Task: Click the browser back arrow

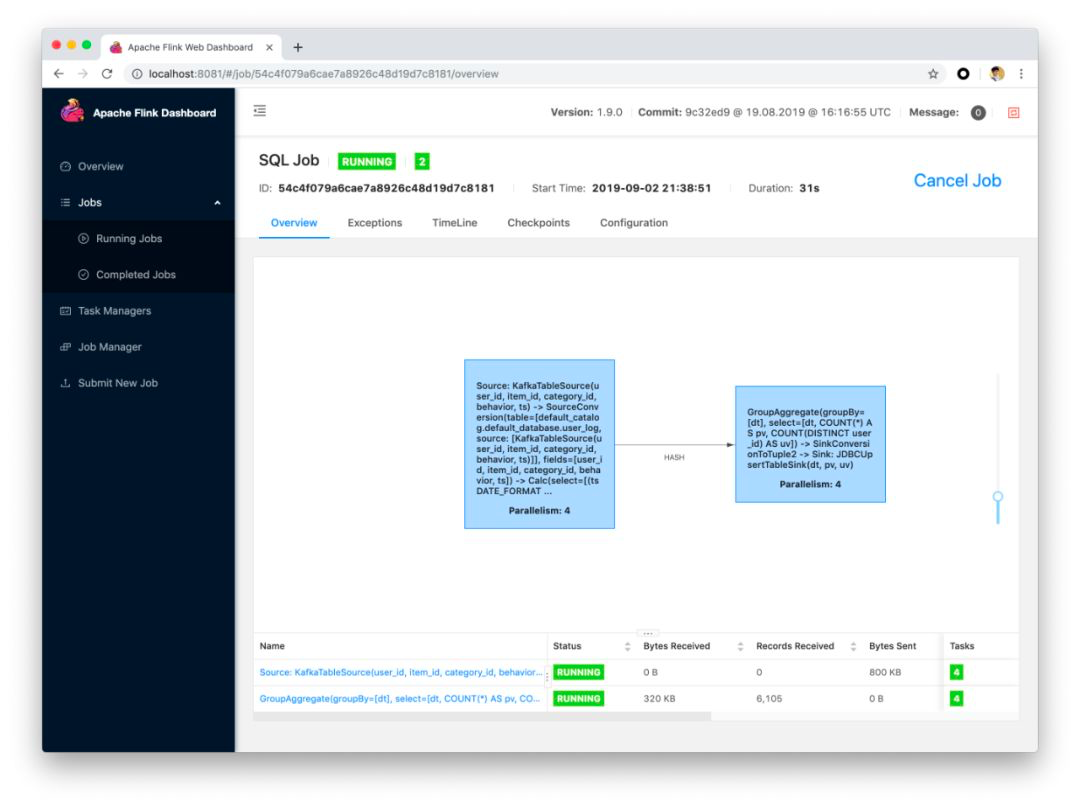Action: (x=59, y=74)
